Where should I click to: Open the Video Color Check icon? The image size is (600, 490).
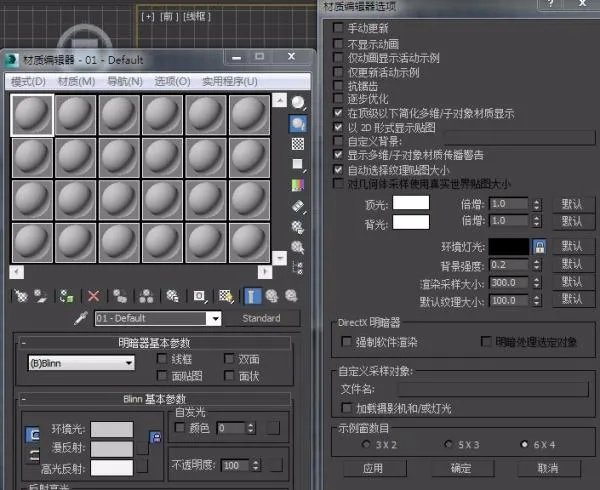click(298, 185)
